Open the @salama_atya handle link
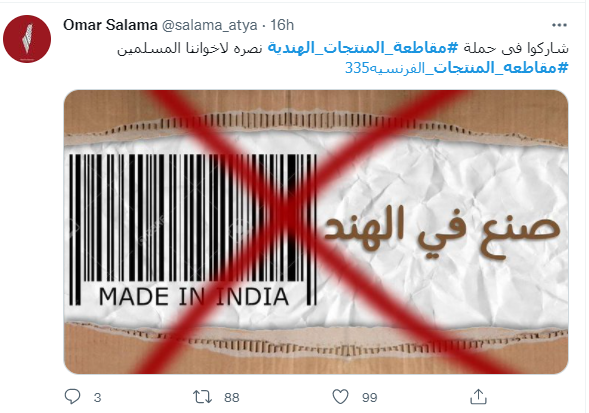Viewport: 589px width, 413px height. point(210,26)
